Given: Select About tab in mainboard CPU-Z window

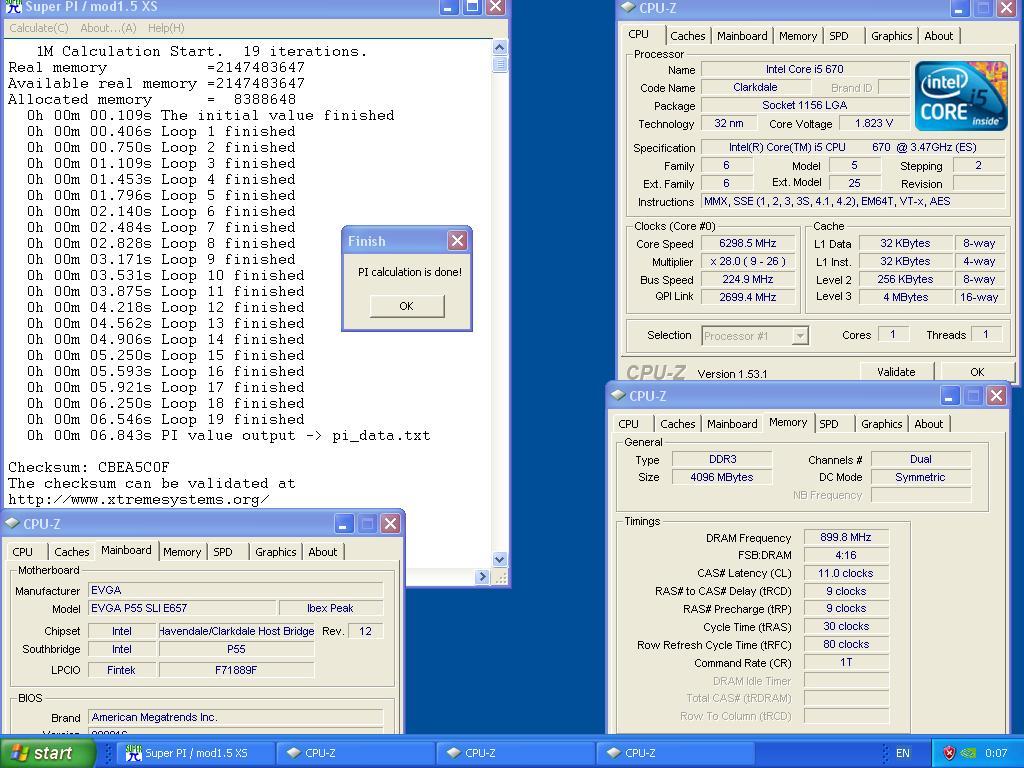Looking at the screenshot, I should pyautogui.click(x=323, y=552).
